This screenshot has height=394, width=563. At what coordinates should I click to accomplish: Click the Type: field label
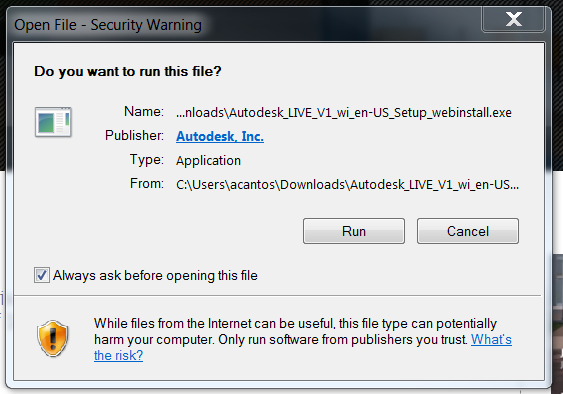(146, 159)
